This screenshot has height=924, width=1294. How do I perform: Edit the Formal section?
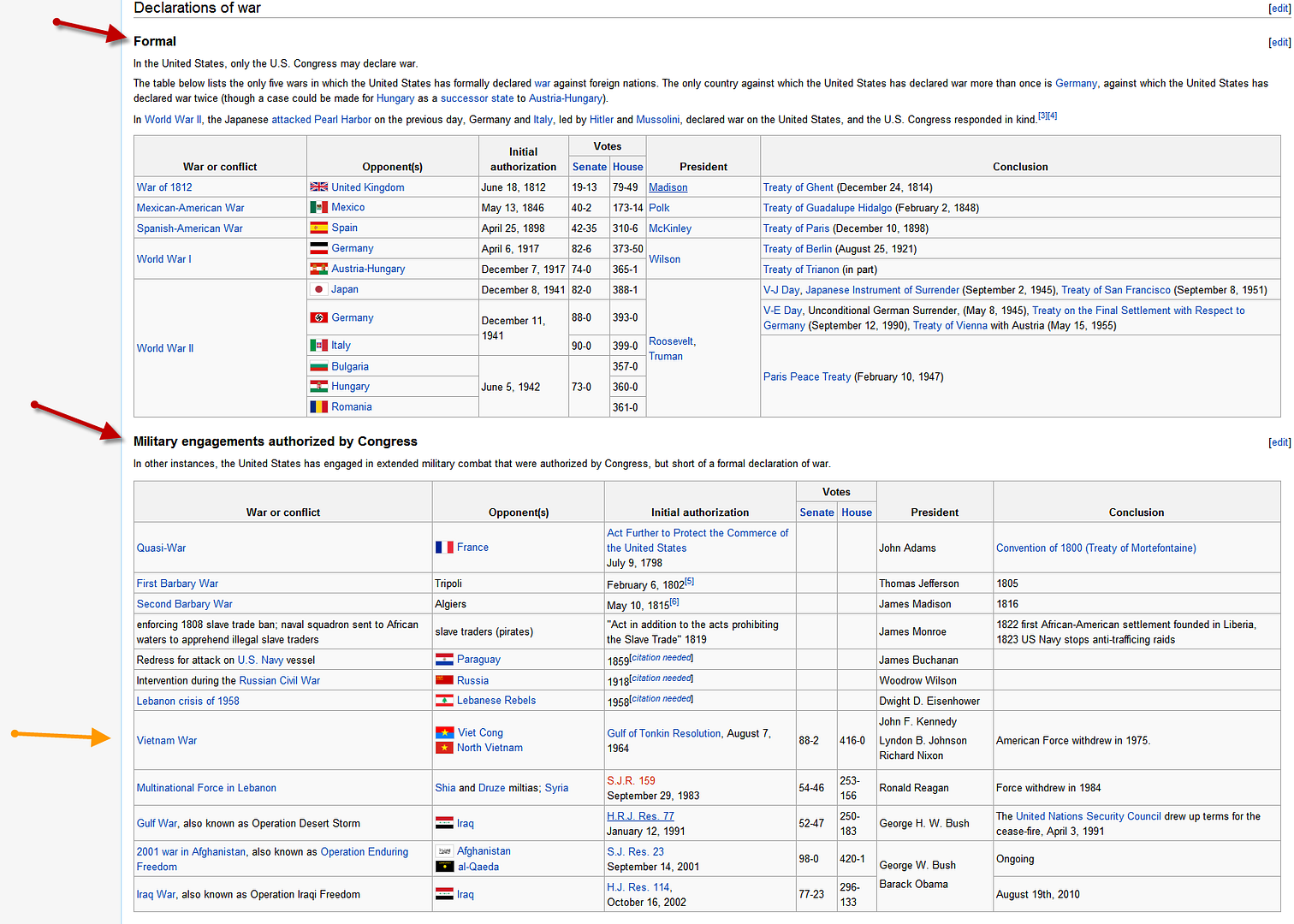coord(1279,43)
